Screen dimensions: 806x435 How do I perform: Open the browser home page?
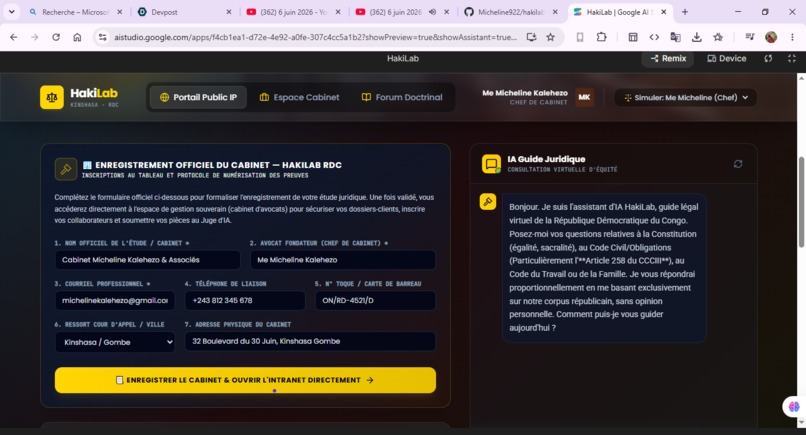pyautogui.click(x=77, y=37)
